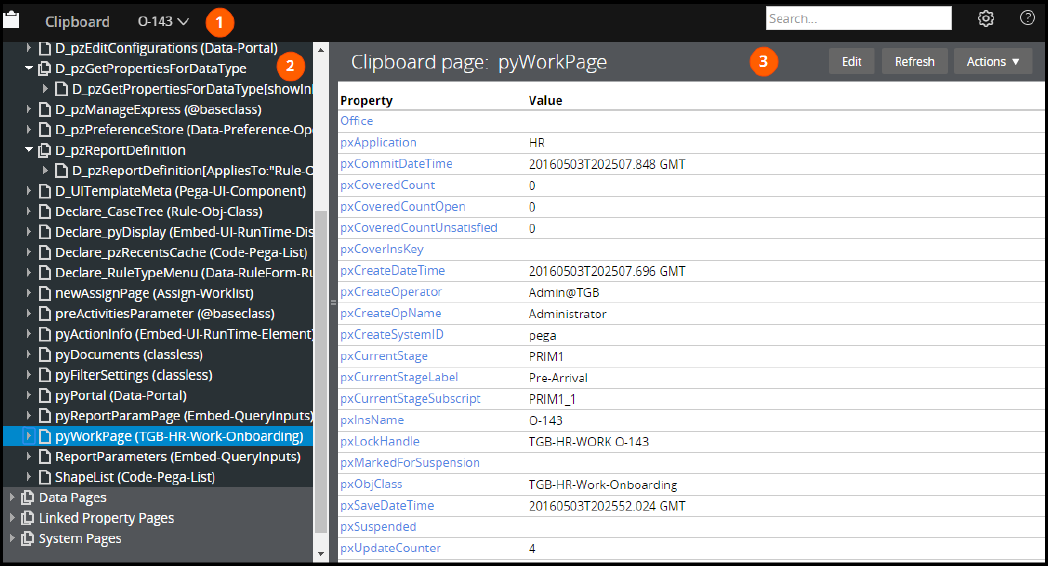Click the pxCurrentStage property link
Viewport: 1048px width, 566px height.
click(384, 356)
